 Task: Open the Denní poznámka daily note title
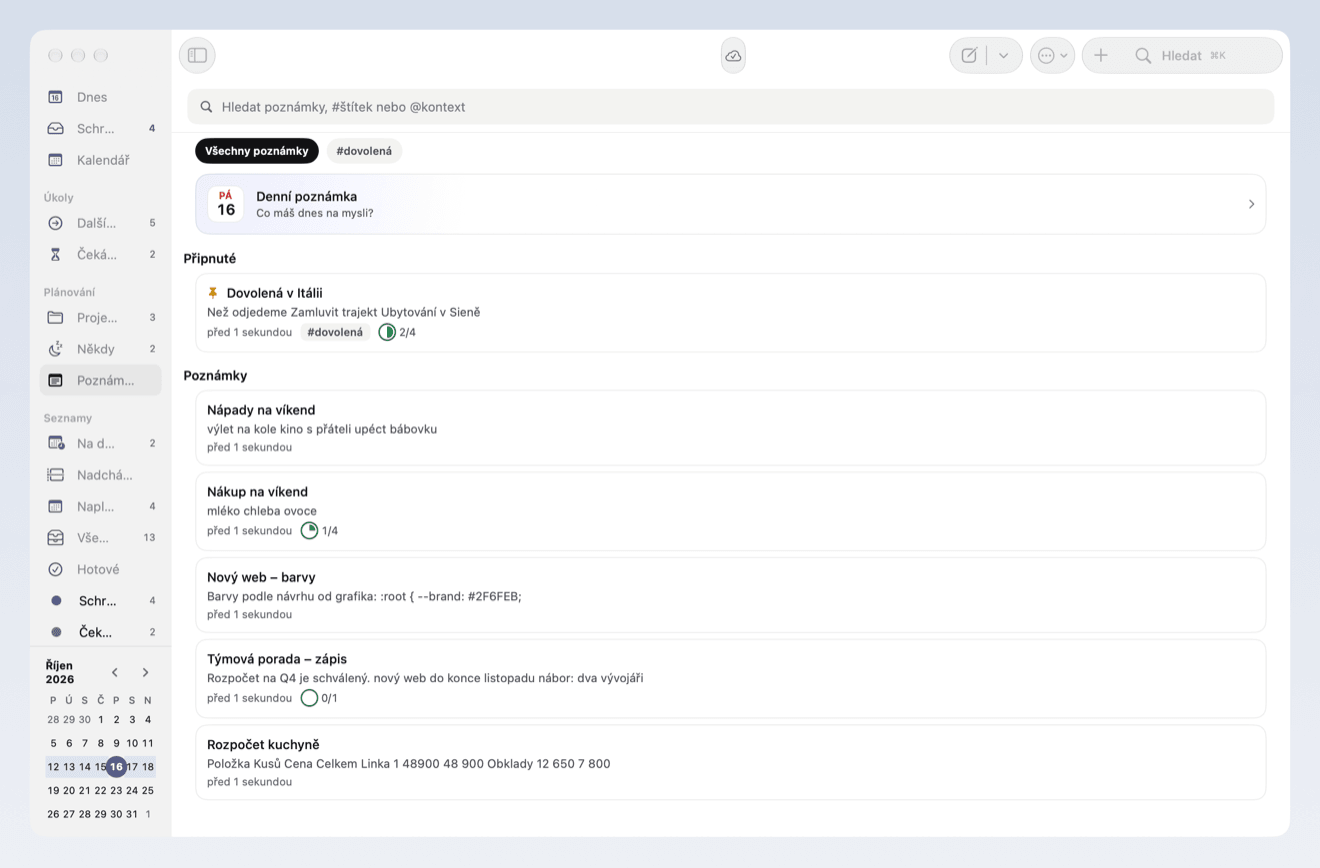pyautogui.click(x=306, y=196)
